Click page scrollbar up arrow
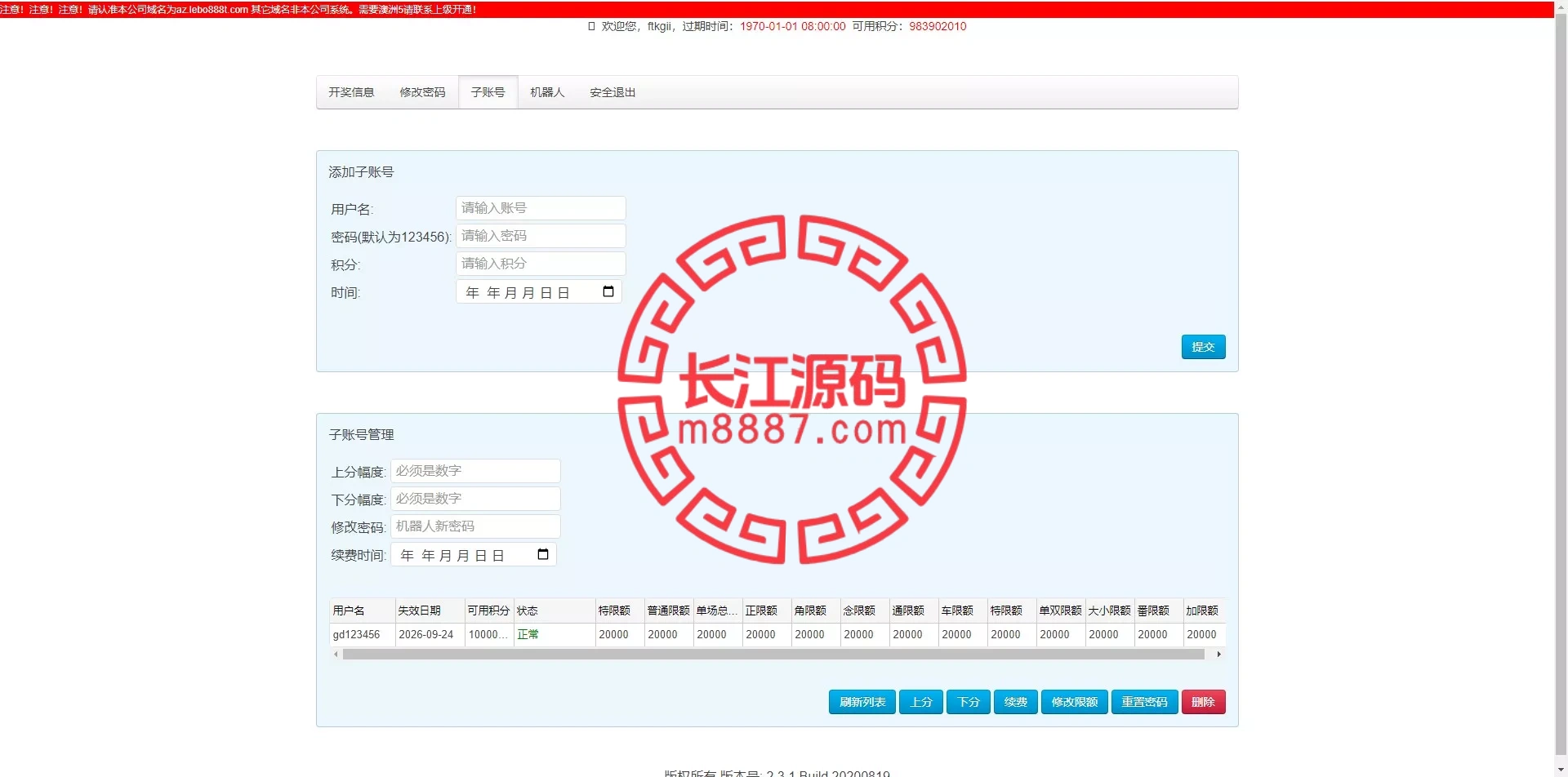Image resolution: width=1568 pixels, height=777 pixels. [1561, 6]
